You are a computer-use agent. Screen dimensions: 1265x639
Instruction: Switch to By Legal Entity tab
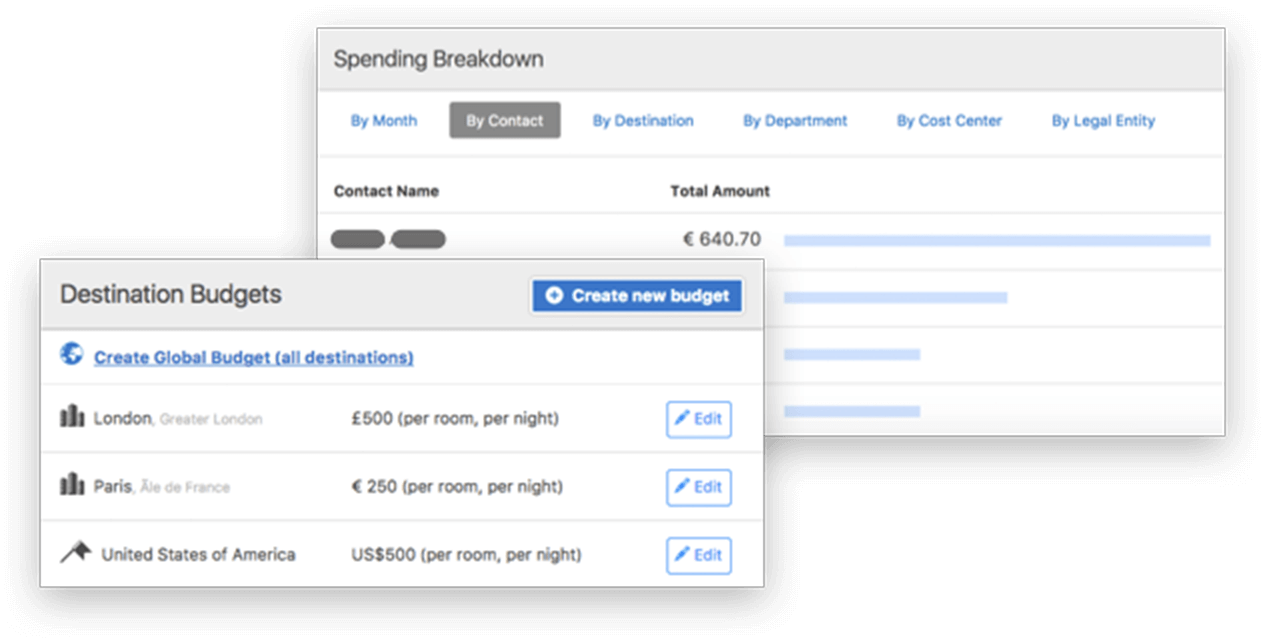1103,121
